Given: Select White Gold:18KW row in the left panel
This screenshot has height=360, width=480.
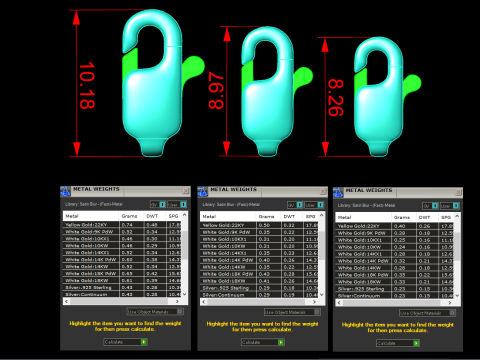Looking at the screenshot, I should pos(122,280).
